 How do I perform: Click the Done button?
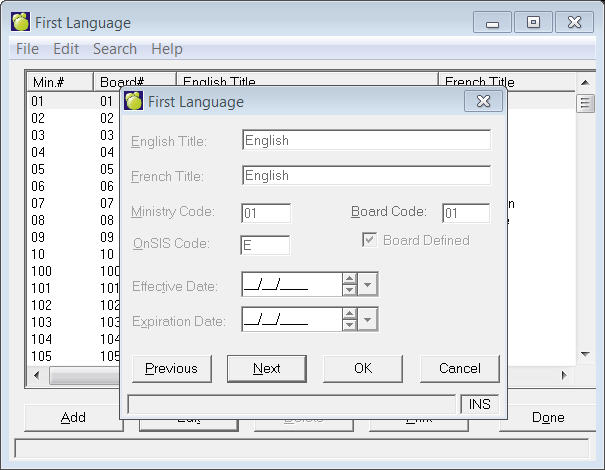[547, 418]
